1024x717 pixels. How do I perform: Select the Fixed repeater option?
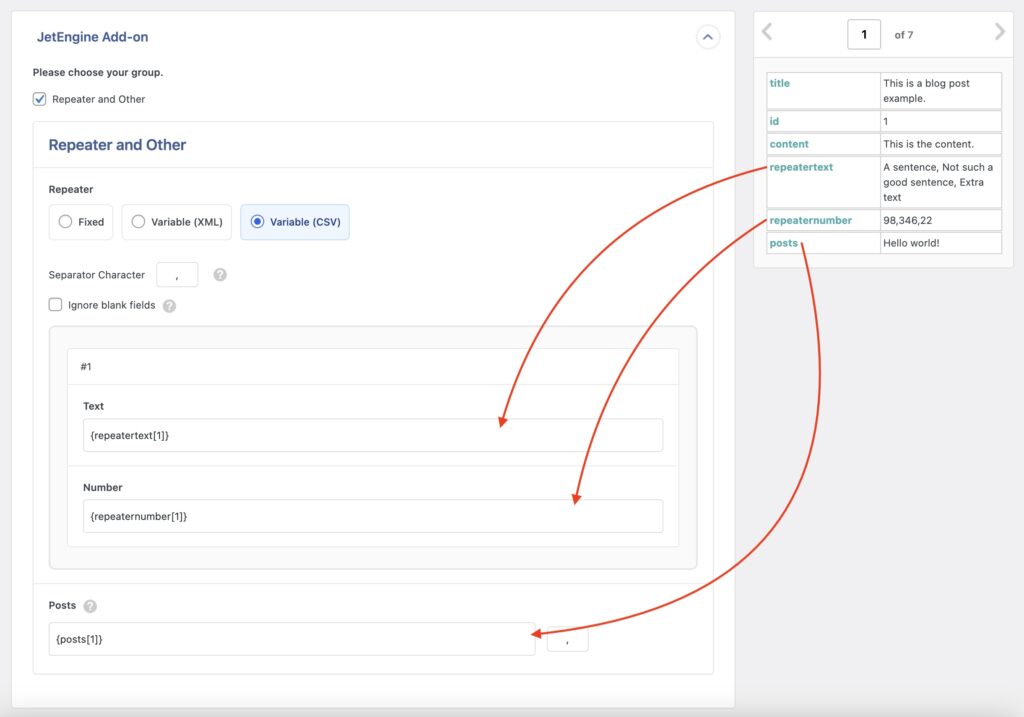(x=66, y=222)
